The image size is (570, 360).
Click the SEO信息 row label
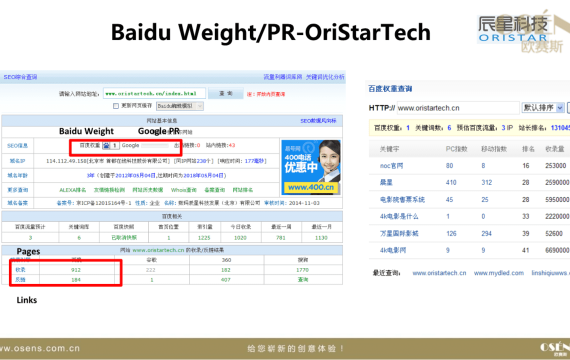(17, 146)
